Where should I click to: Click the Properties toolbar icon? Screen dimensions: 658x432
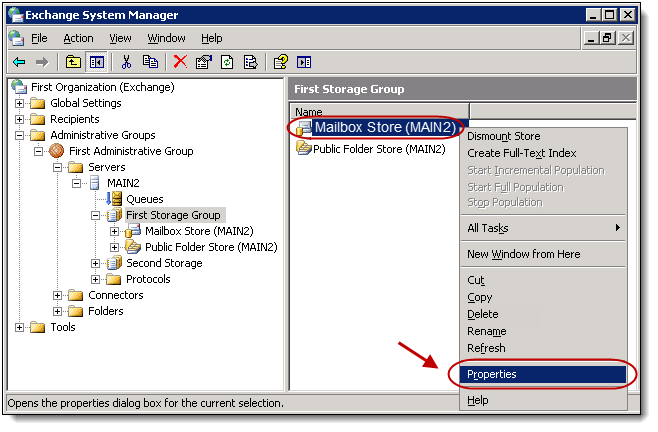coord(204,63)
